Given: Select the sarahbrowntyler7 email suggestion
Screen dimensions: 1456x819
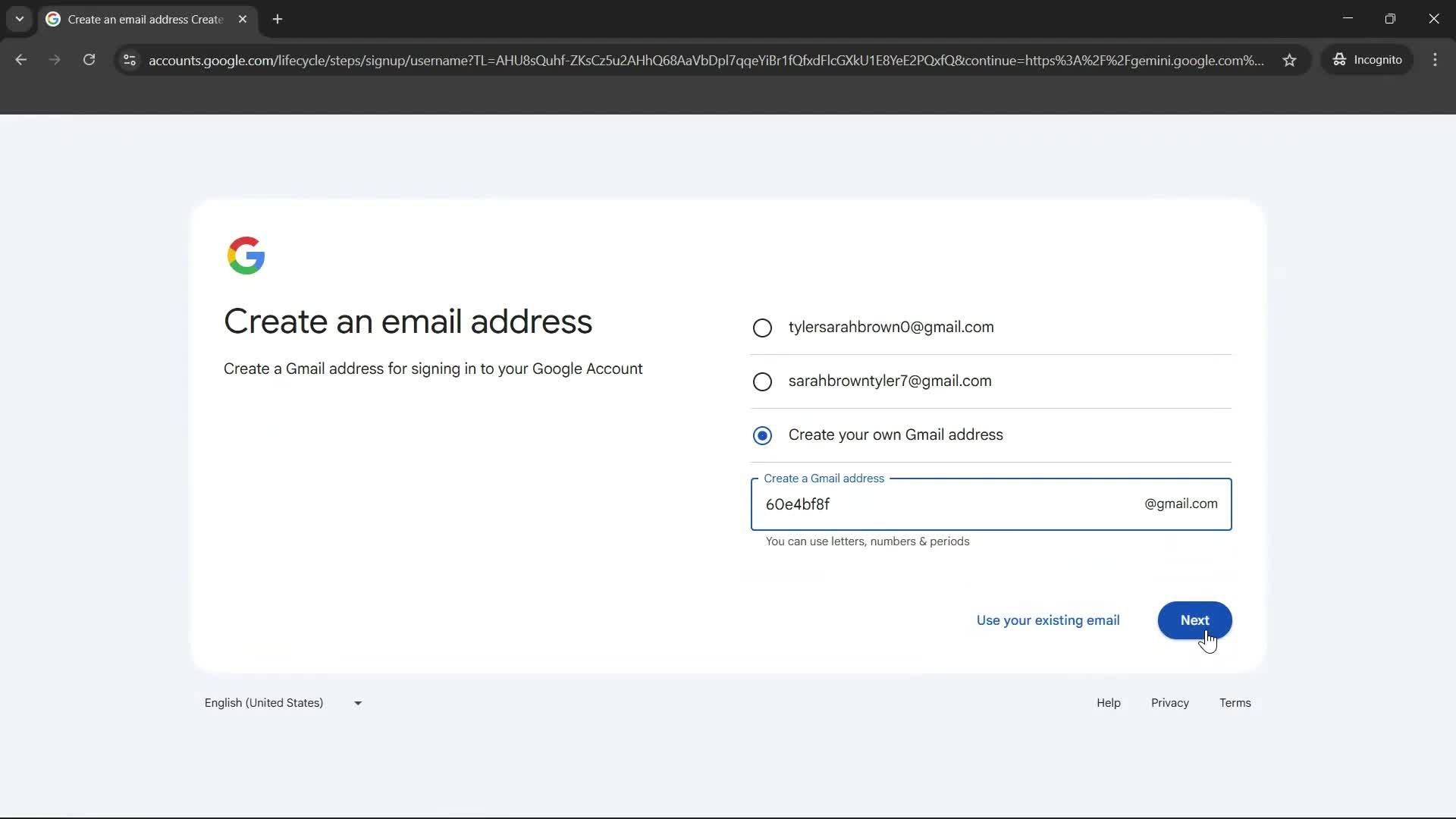Looking at the screenshot, I should (762, 381).
